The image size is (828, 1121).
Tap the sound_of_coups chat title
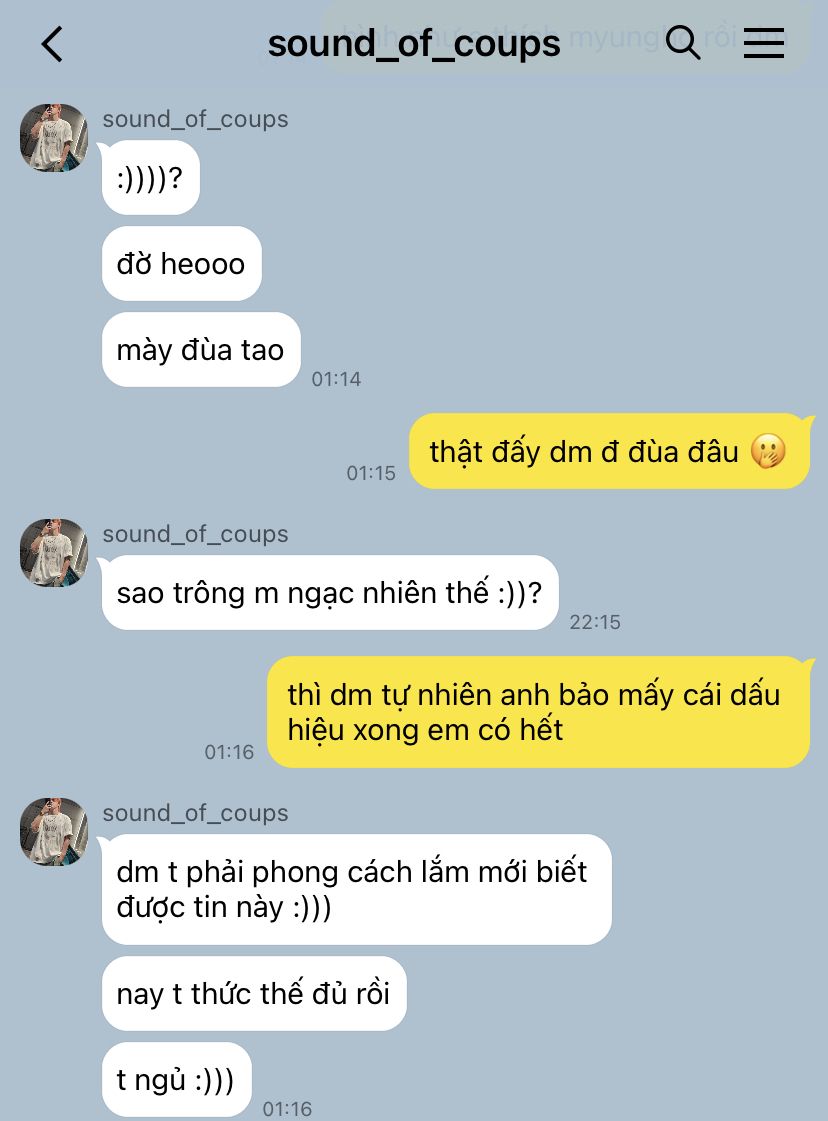[414, 44]
